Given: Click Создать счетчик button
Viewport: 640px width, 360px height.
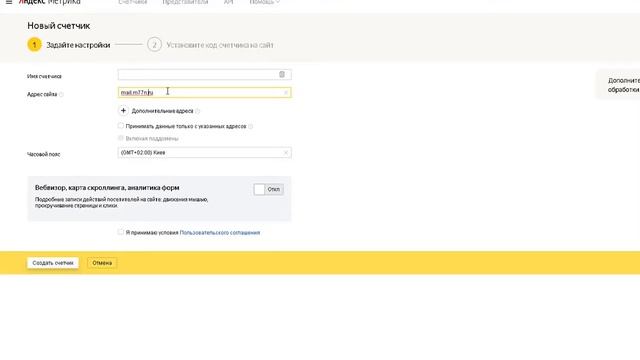Looking at the screenshot, I should pyautogui.click(x=53, y=263).
